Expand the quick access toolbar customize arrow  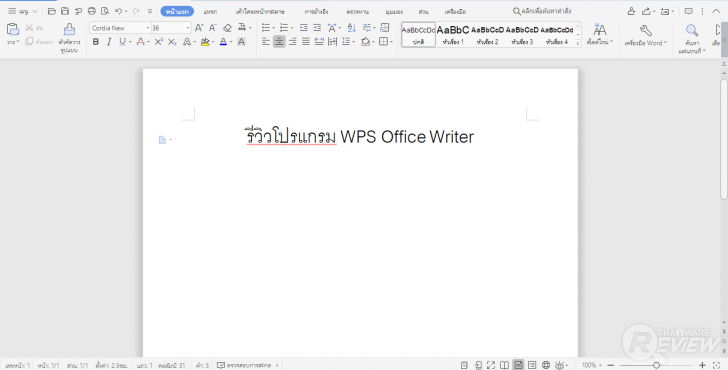[150, 11]
